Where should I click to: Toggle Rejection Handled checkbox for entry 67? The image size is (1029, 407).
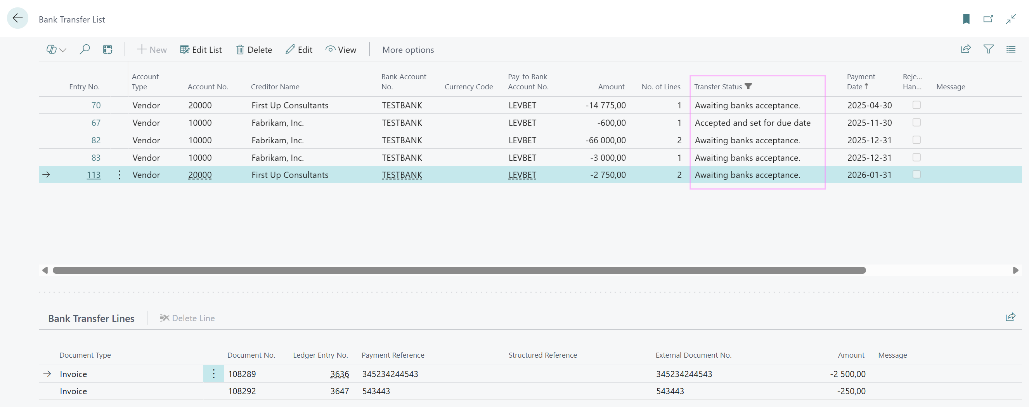tap(916, 123)
